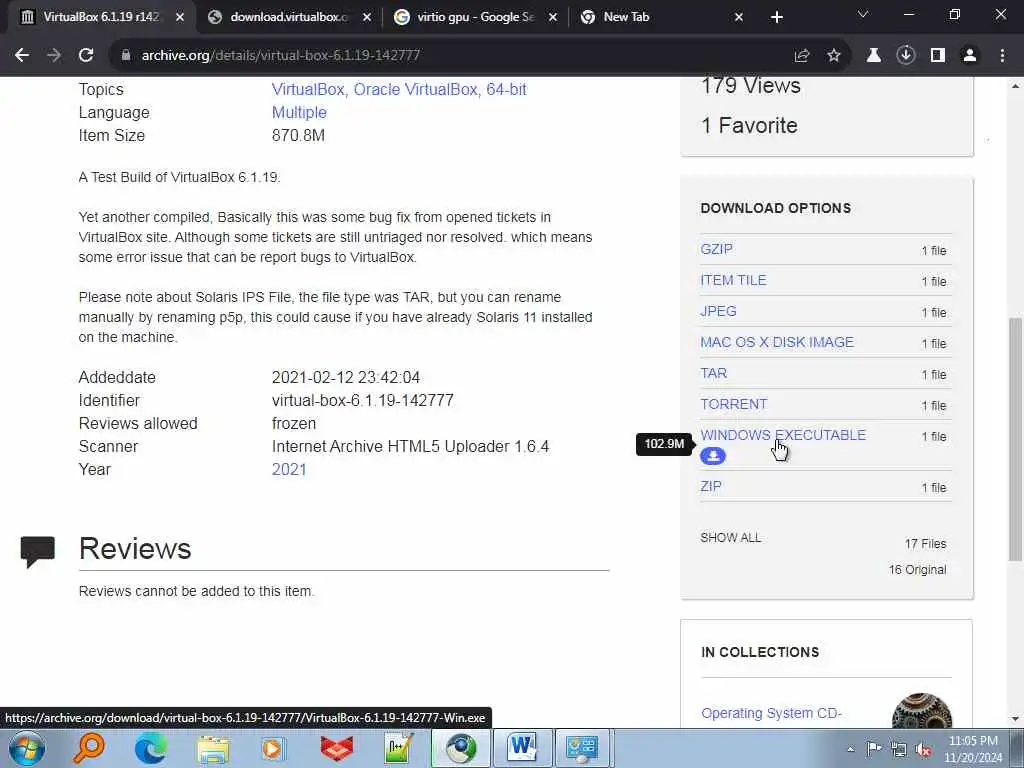Screen dimensions: 1024x768
Task: Click the archive.org address bar
Action: pos(451,56)
